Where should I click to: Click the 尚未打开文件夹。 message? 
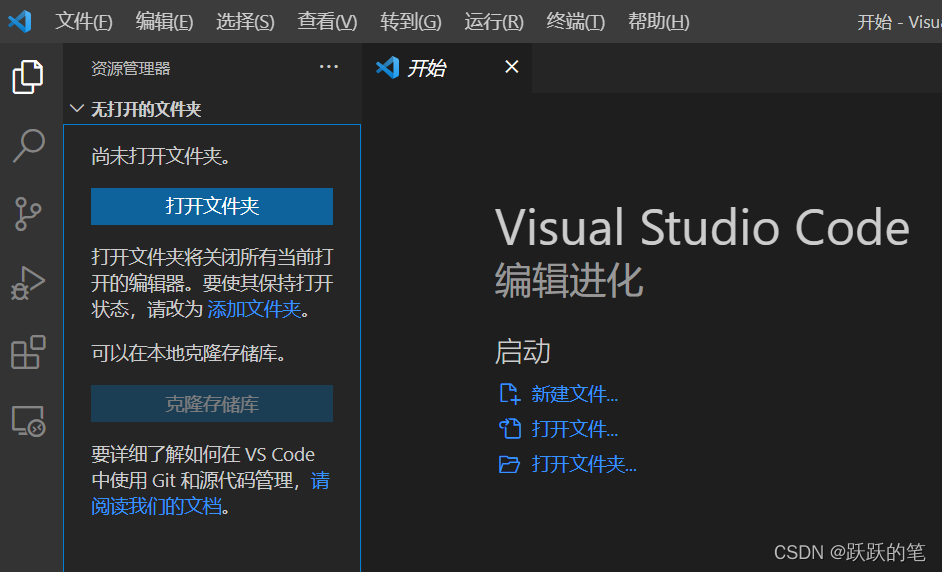pos(160,156)
